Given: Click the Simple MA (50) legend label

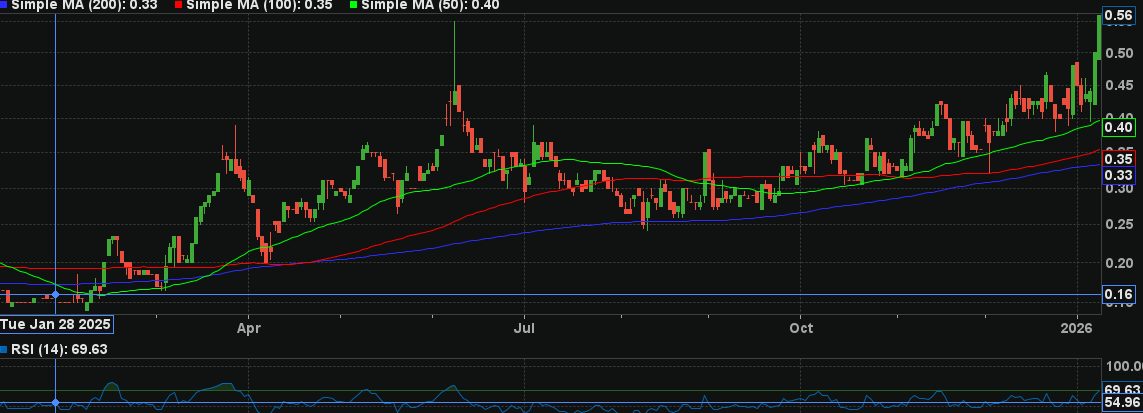Looking at the screenshot, I should [x=430, y=5].
